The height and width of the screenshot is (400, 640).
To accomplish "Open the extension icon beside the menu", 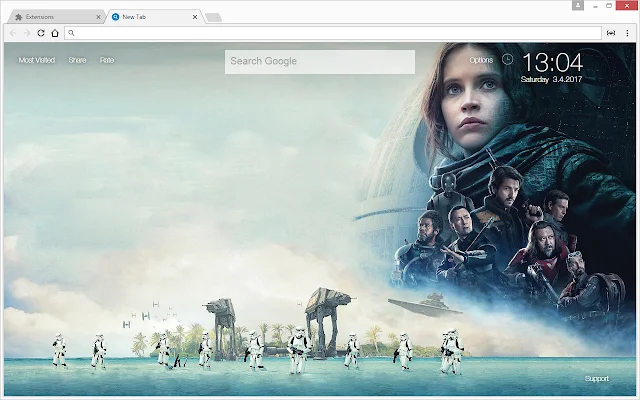I will [611, 33].
